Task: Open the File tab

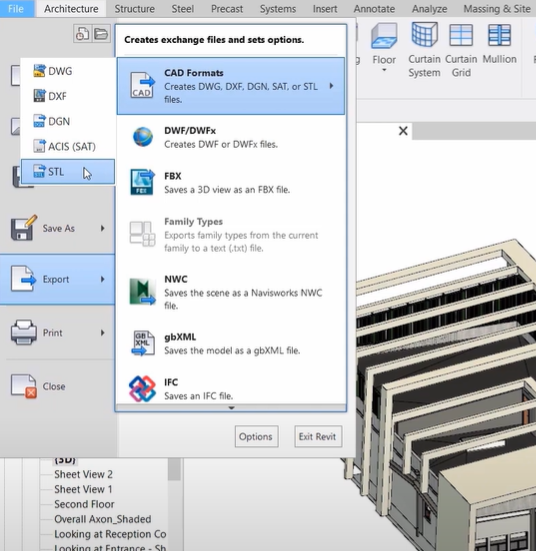Action: (x=16, y=8)
